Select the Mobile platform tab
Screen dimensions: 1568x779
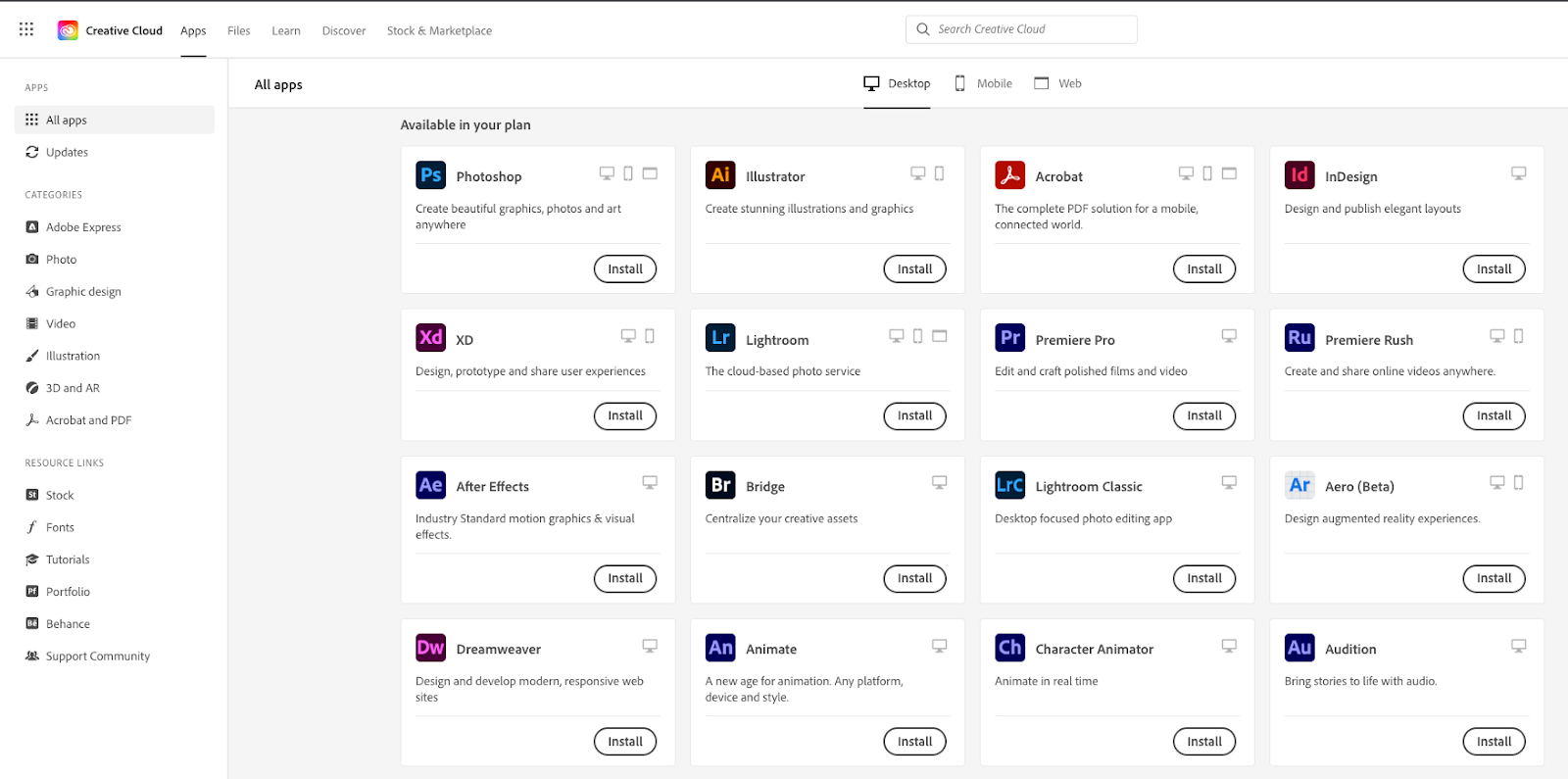(983, 83)
